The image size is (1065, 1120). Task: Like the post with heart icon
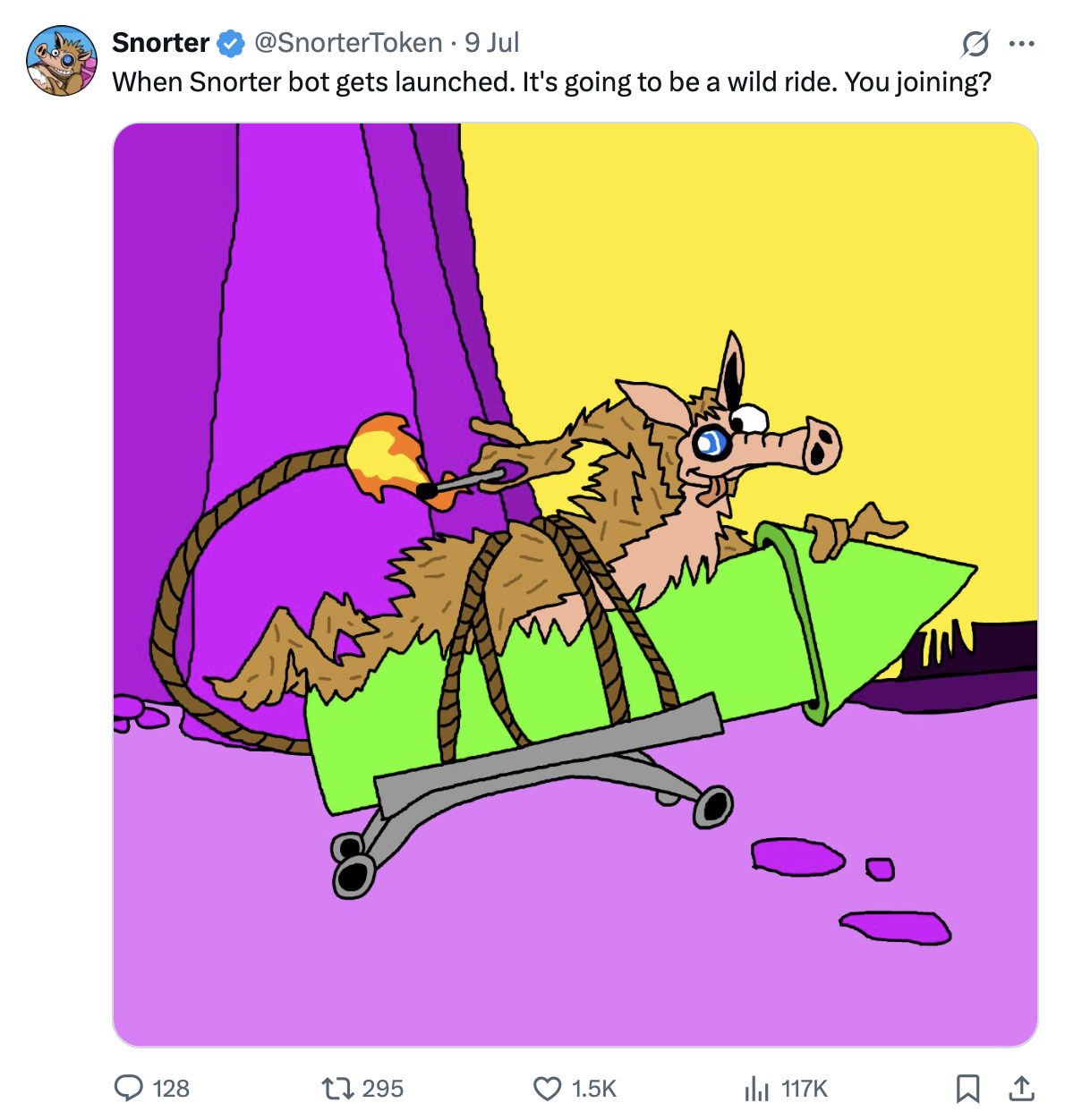click(547, 1088)
